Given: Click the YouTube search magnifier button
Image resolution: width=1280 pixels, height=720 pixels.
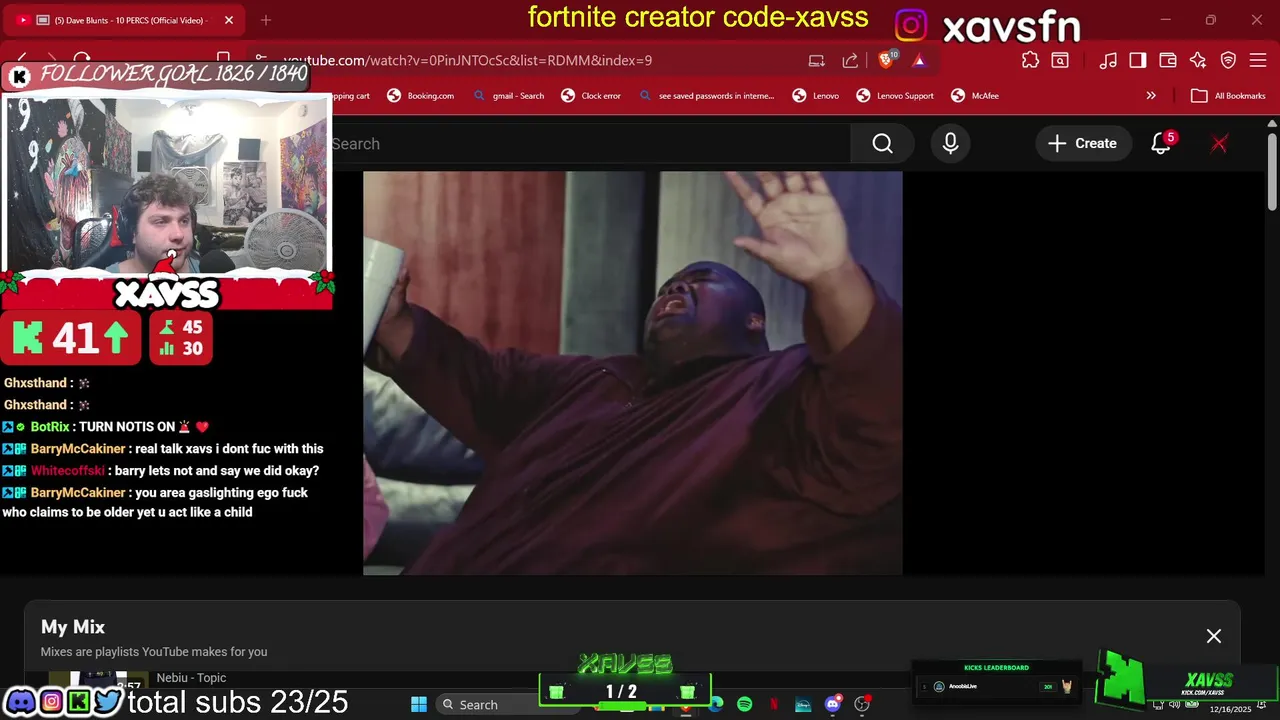Looking at the screenshot, I should click(882, 144).
